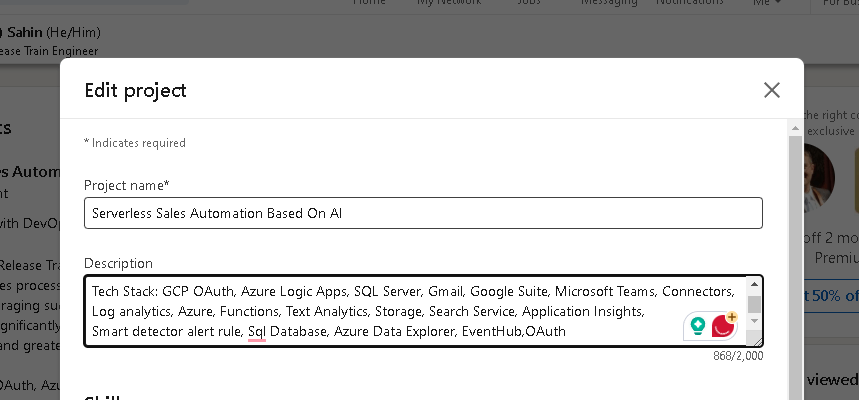Click the Project name label

pyautogui.click(x=127, y=185)
